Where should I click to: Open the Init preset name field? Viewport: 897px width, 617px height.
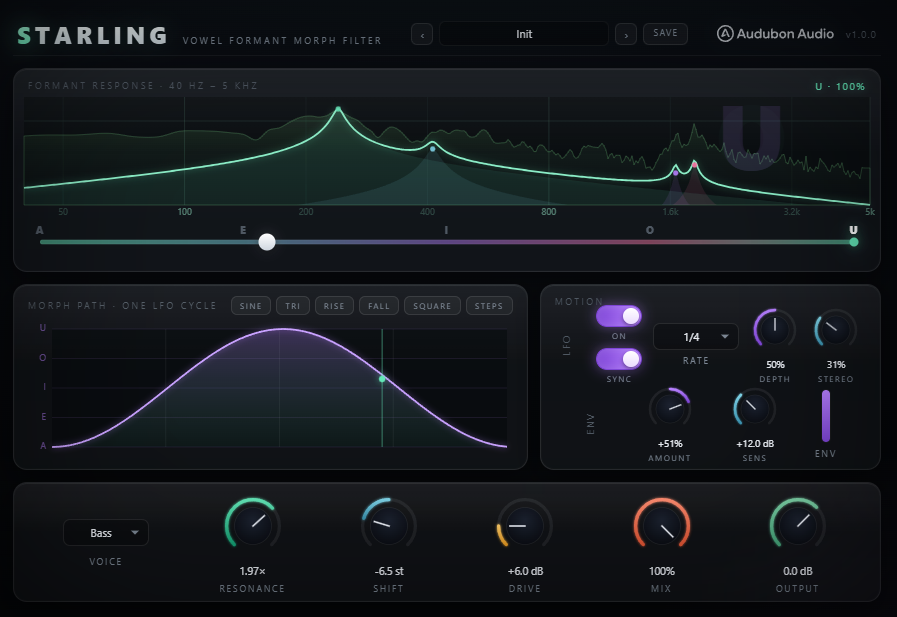pos(524,34)
